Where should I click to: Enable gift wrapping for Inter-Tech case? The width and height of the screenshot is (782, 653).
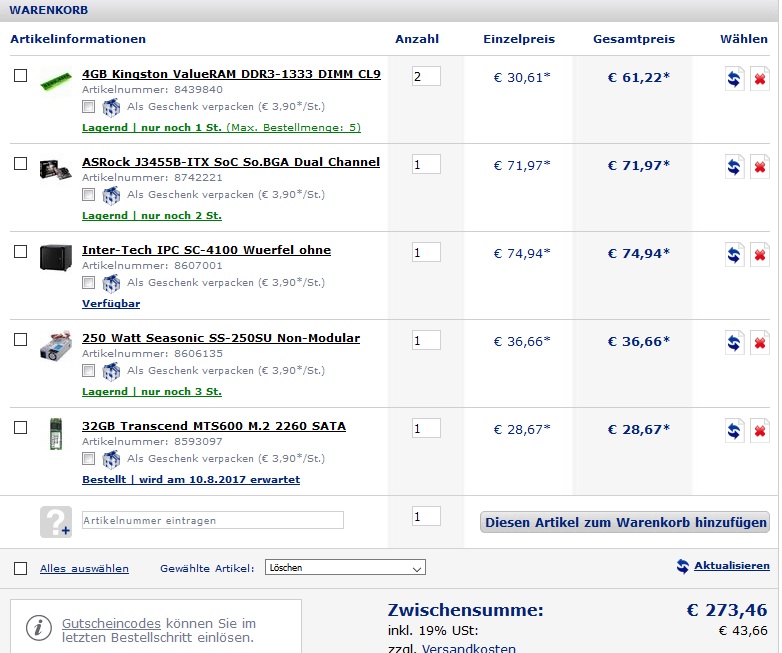pyautogui.click(x=88, y=283)
